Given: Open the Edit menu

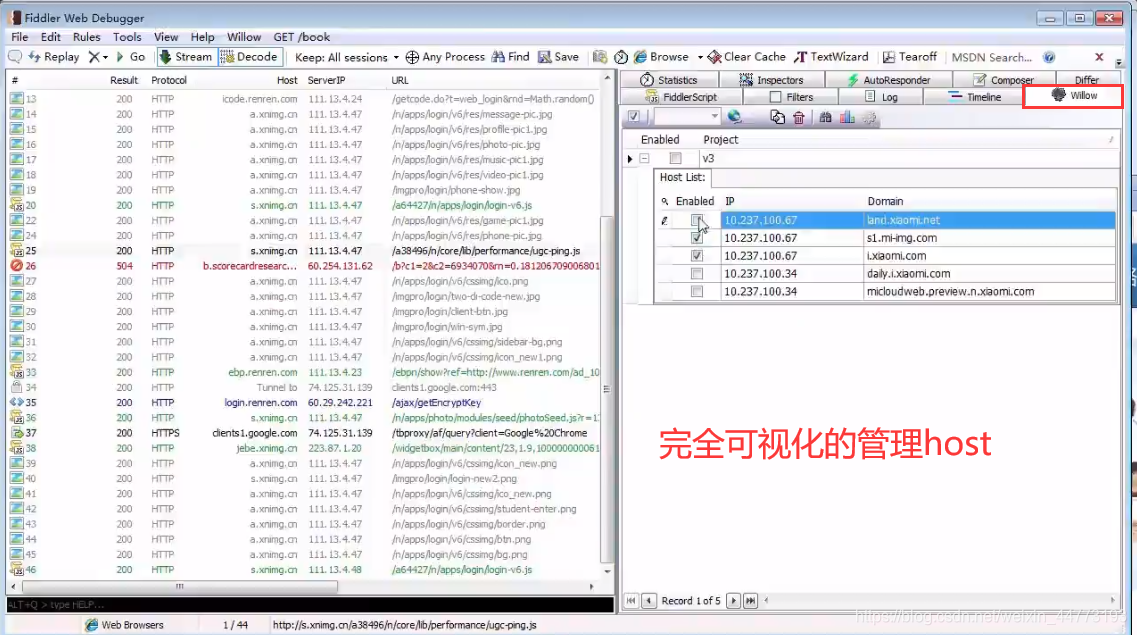Looking at the screenshot, I should click(51, 37).
